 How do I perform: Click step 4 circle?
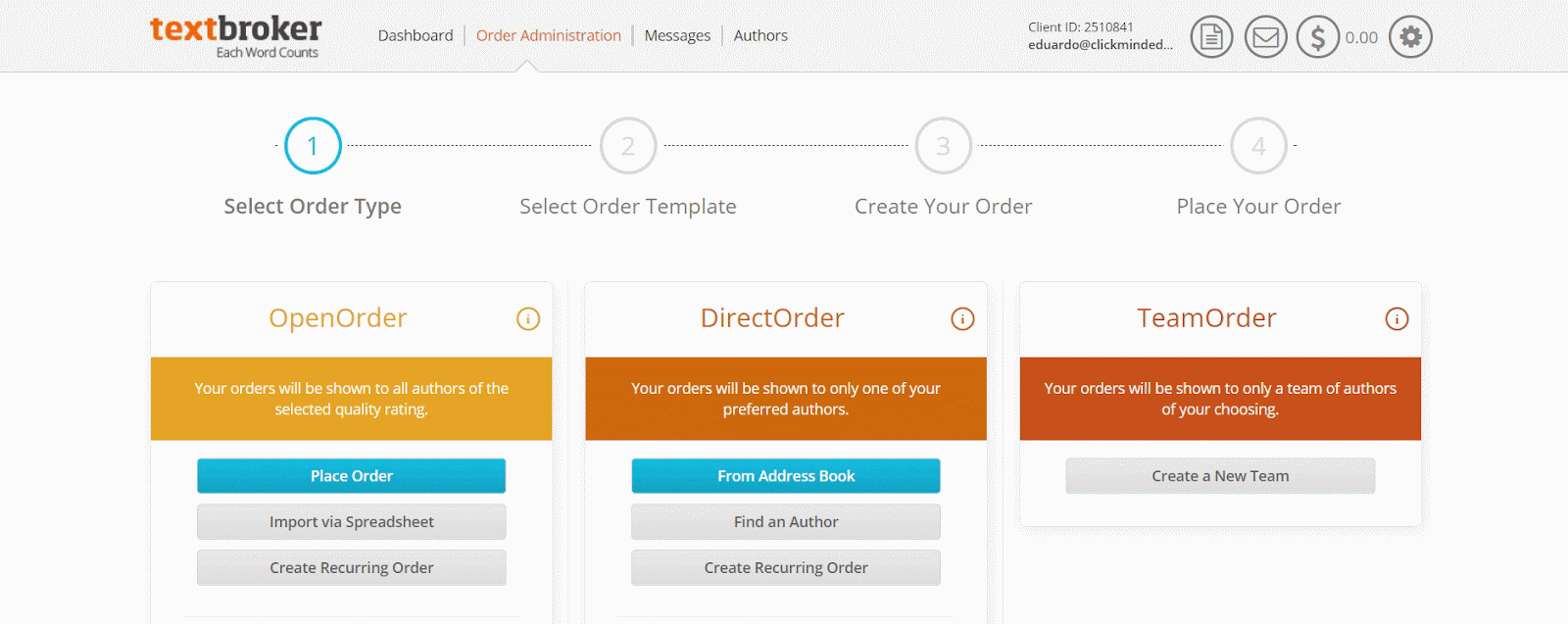pyautogui.click(x=1258, y=146)
